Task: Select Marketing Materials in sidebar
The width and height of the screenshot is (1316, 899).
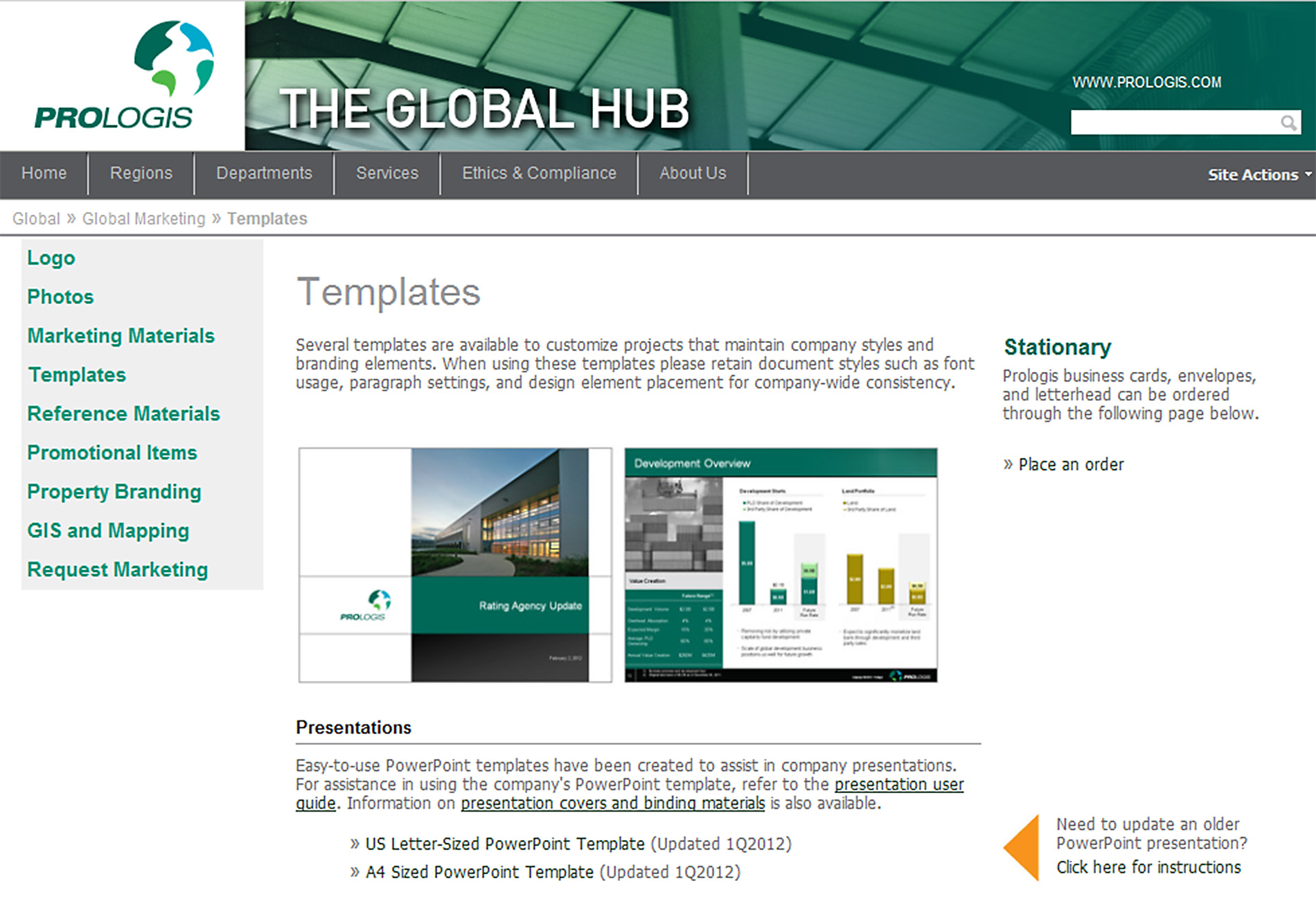Action: (121, 336)
